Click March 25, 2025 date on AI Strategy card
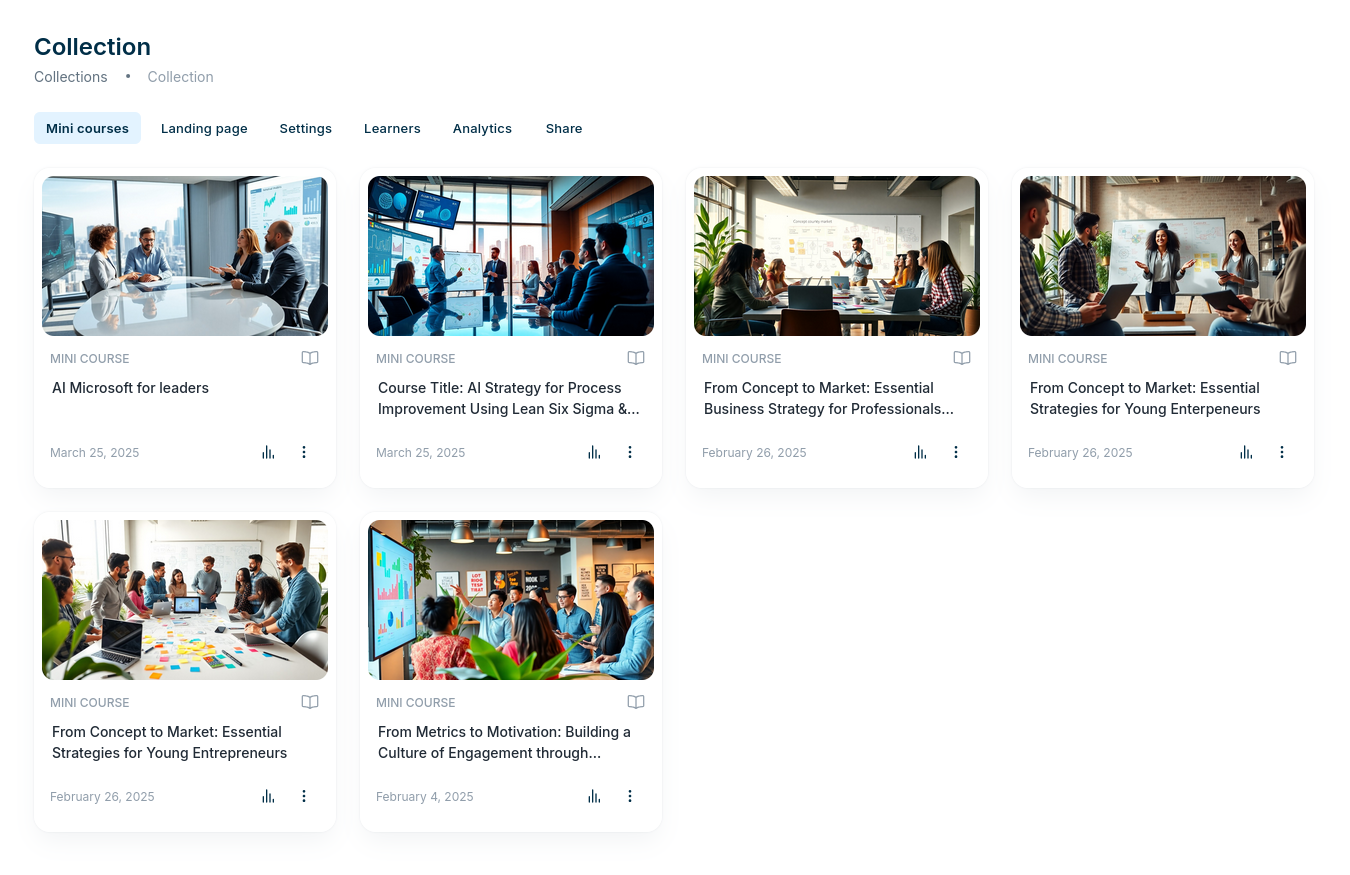This screenshot has height=875, width=1350. (x=421, y=453)
